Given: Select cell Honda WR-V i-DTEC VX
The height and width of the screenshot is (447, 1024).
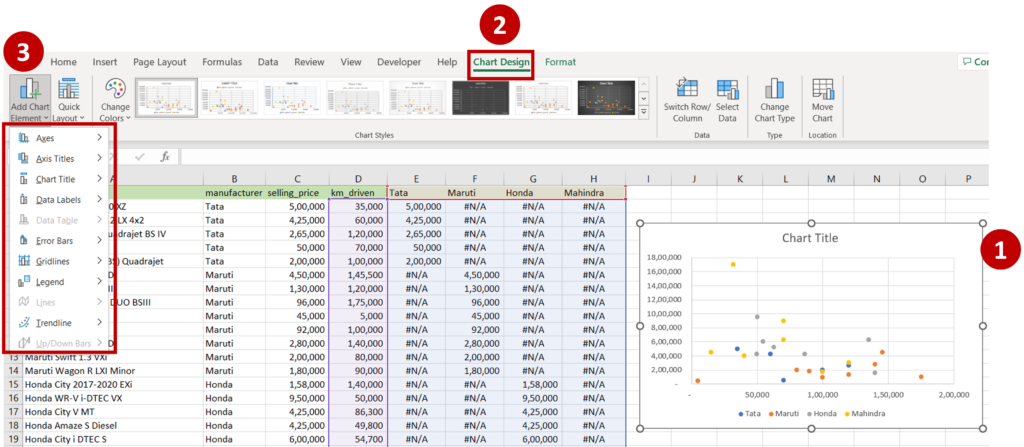Looking at the screenshot, I should pos(112,398).
